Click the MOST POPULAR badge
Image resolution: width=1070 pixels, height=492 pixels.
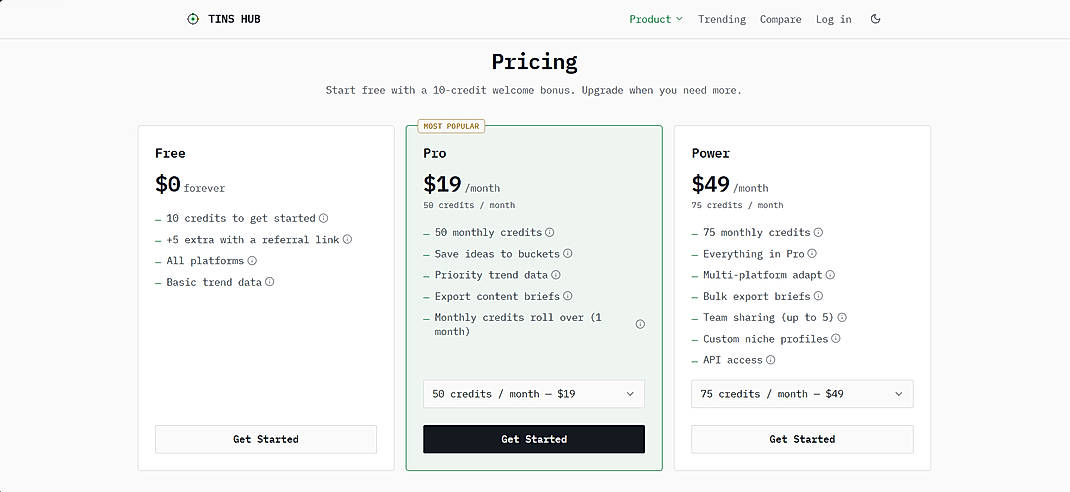coord(451,126)
